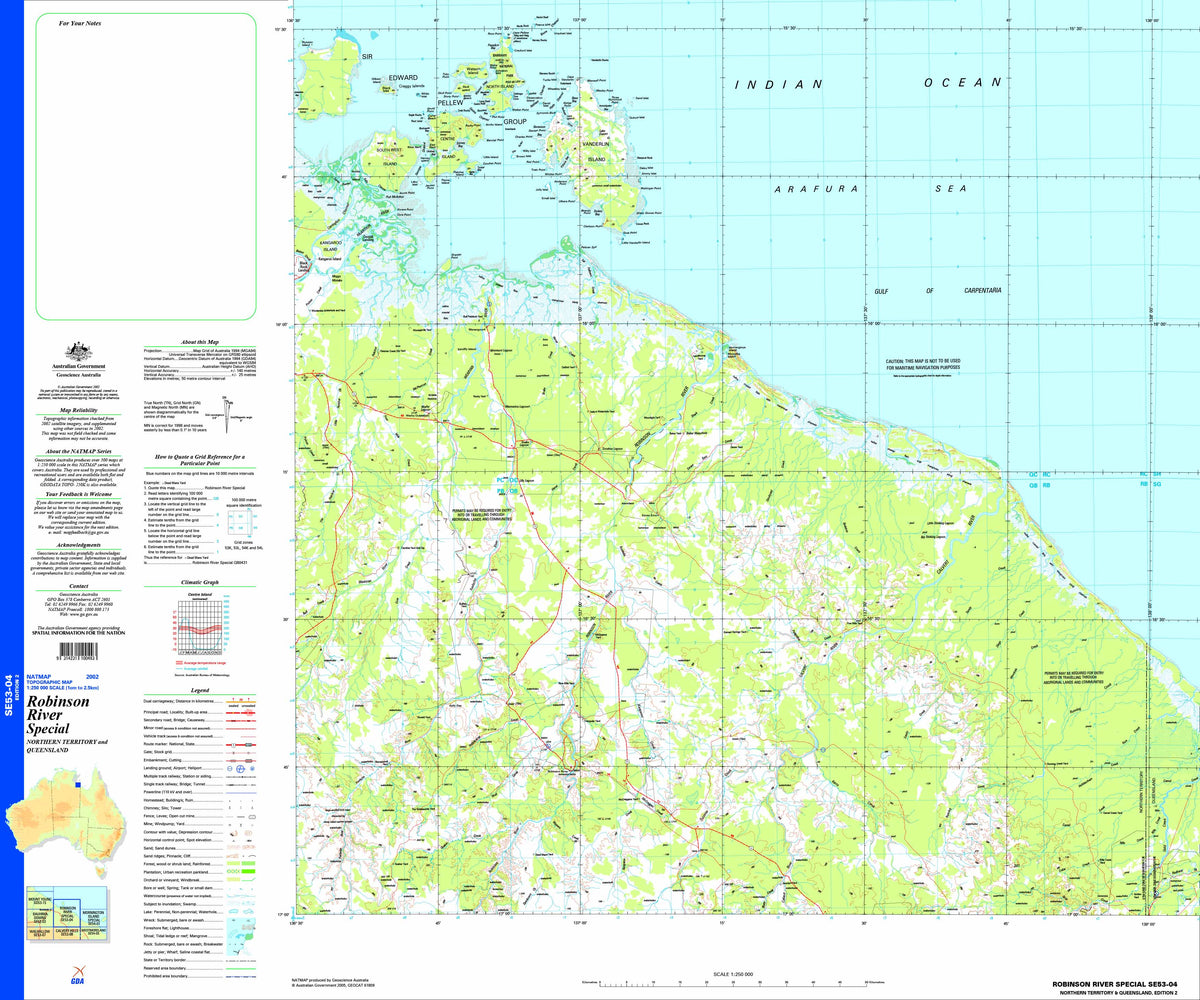Click the 'Geoscience Australia' name under the crest
Screen dimensions: 1200x1000
78,375
